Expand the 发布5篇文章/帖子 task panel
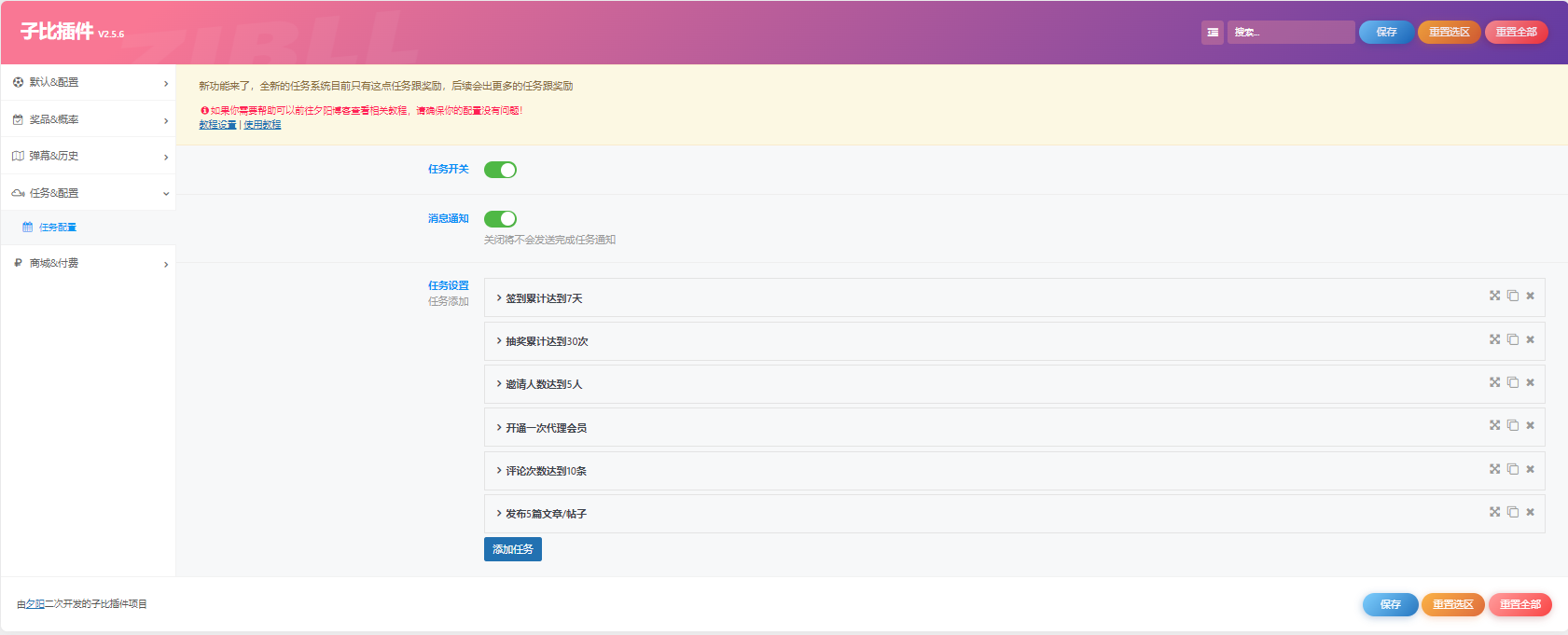 click(x=546, y=514)
